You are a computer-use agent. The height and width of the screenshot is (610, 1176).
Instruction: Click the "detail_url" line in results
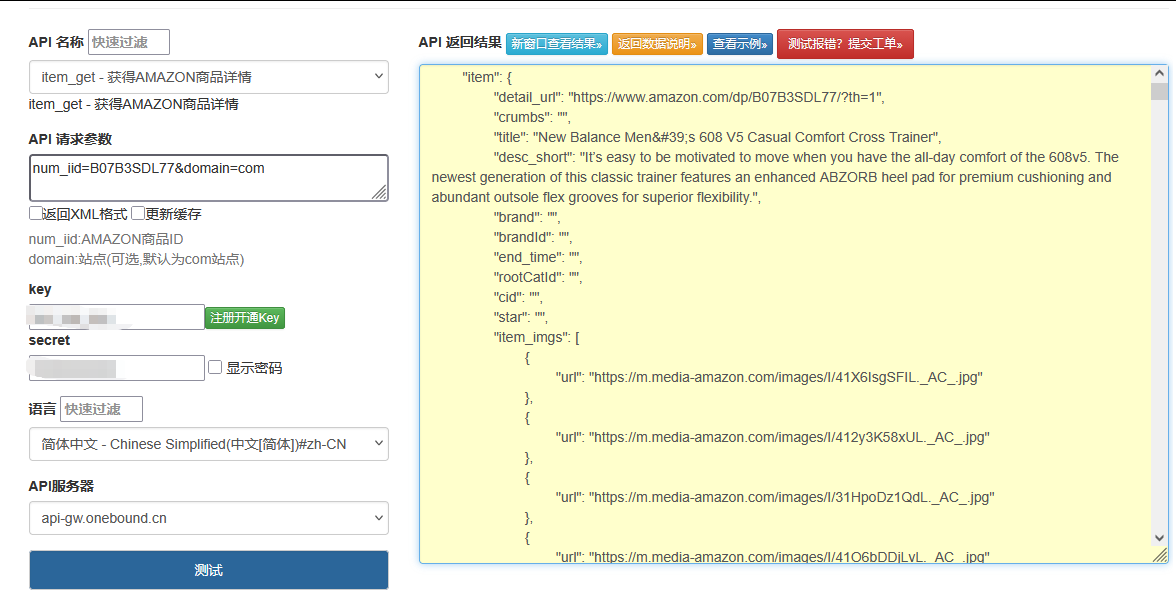tap(688, 97)
